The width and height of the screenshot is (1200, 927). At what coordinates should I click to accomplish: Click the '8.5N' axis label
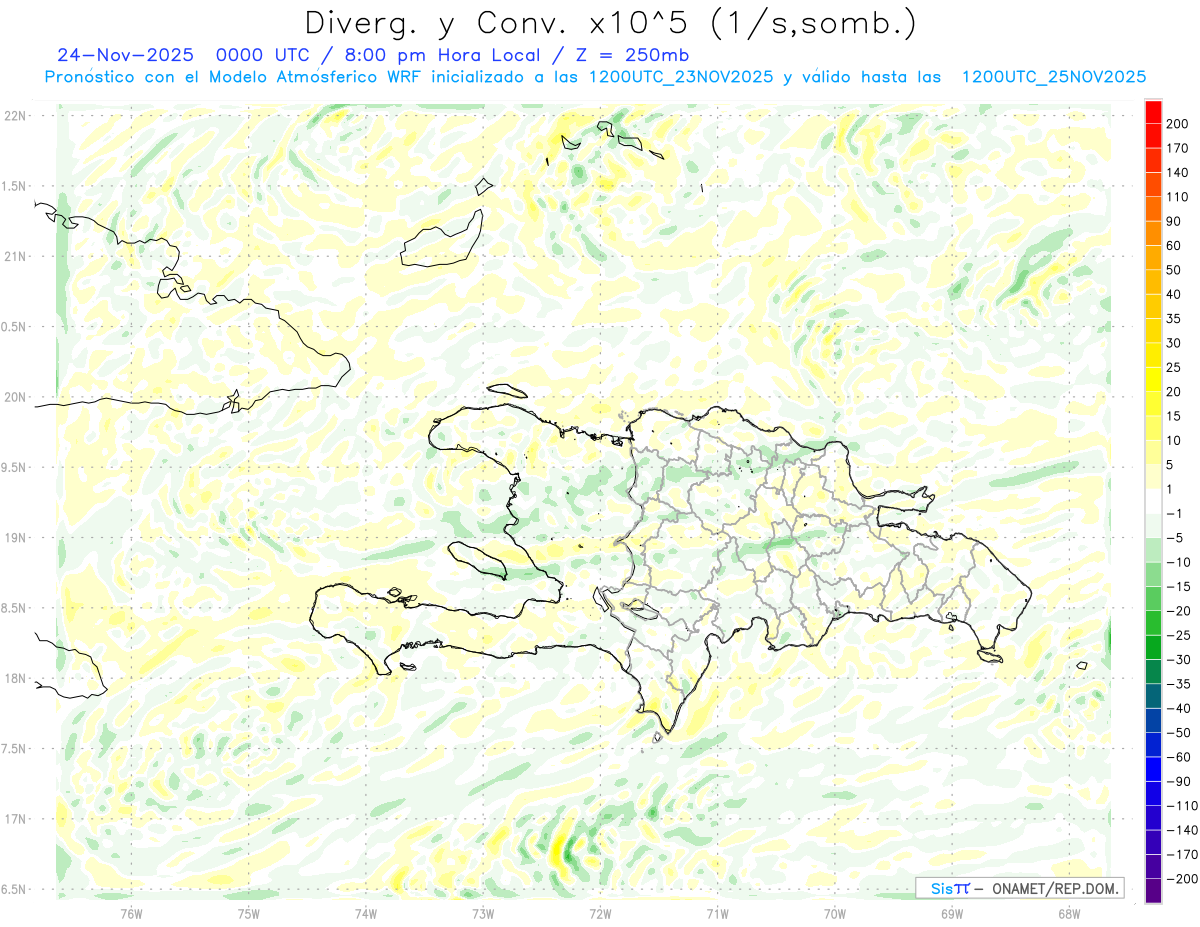[14, 608]
